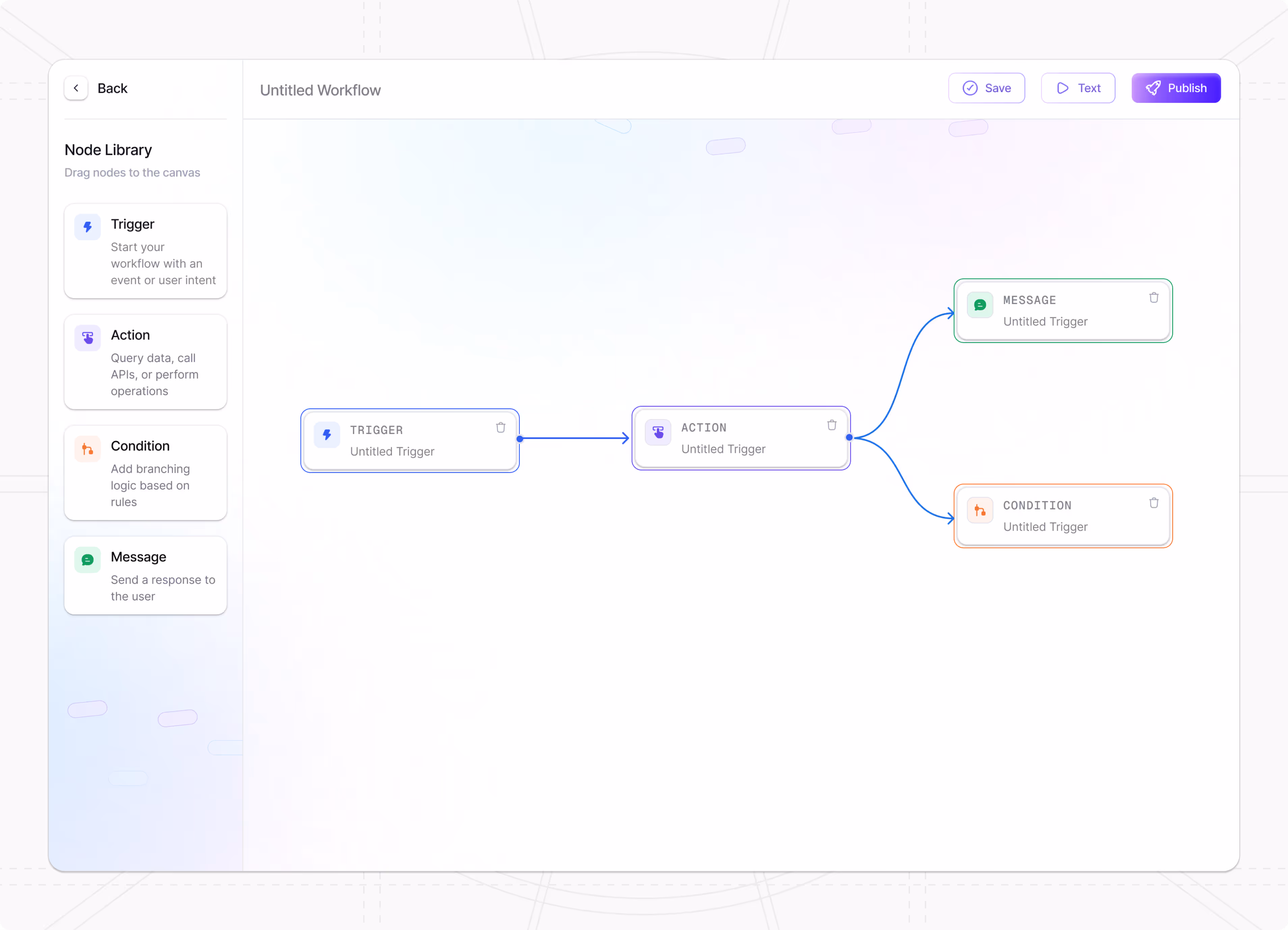This screenshot has width=1288, height=930.
Task: Click the lightning icon in Trigger library card
Action: [x=87, y=227]
